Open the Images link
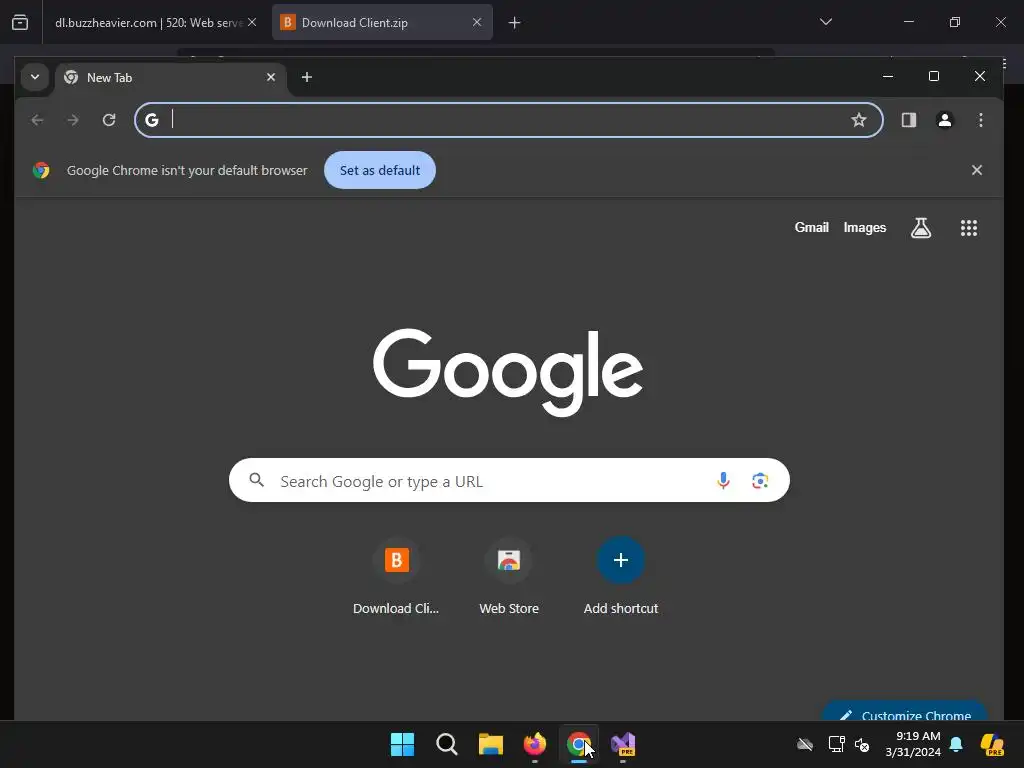Viewport: 1024px width, 768px height. pyautogui.click(x=865, y=227)
